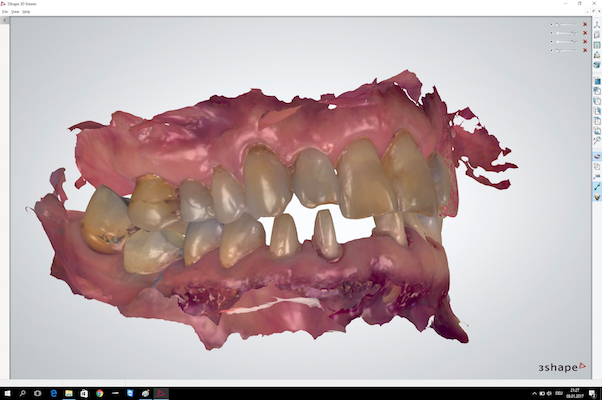Screen dimensions: 602x400
Task: Click the blue 3D box toolbar icon
Action: pyautogui.click(x=596, y=66)
